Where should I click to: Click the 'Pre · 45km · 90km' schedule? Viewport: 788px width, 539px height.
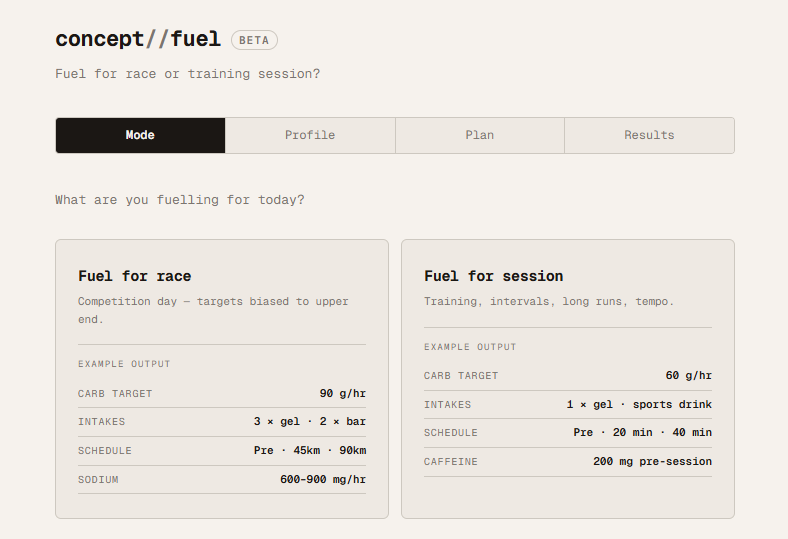310,450
